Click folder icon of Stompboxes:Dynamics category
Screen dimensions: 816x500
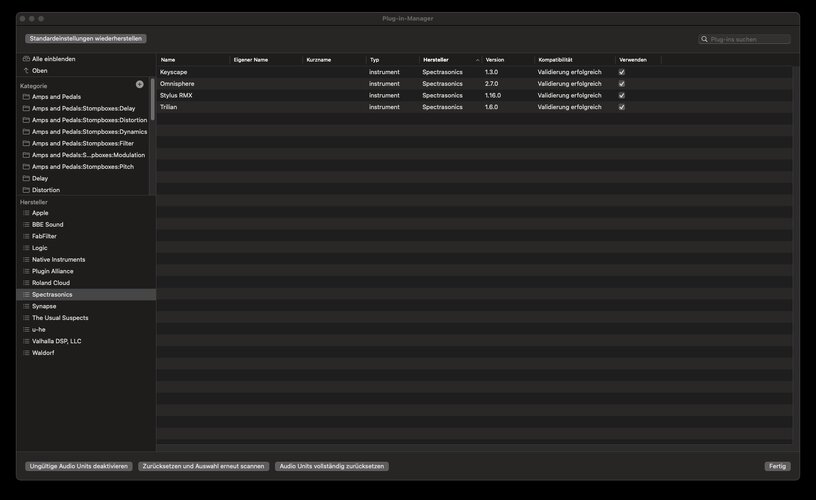[26, 132]
